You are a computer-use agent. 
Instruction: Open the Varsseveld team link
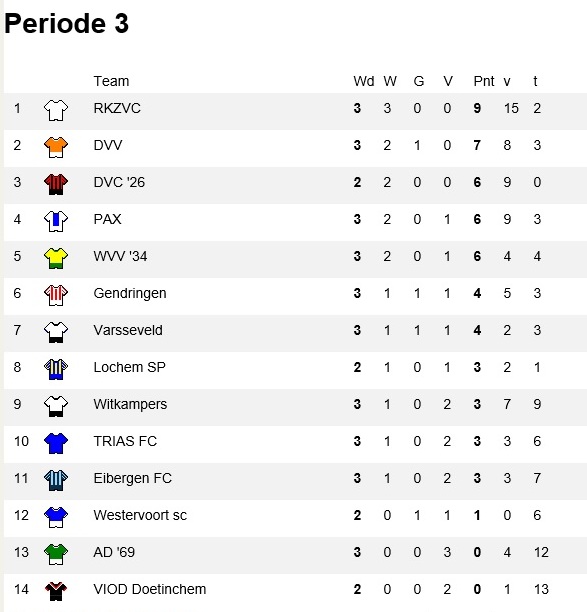(x=128, y=330)
